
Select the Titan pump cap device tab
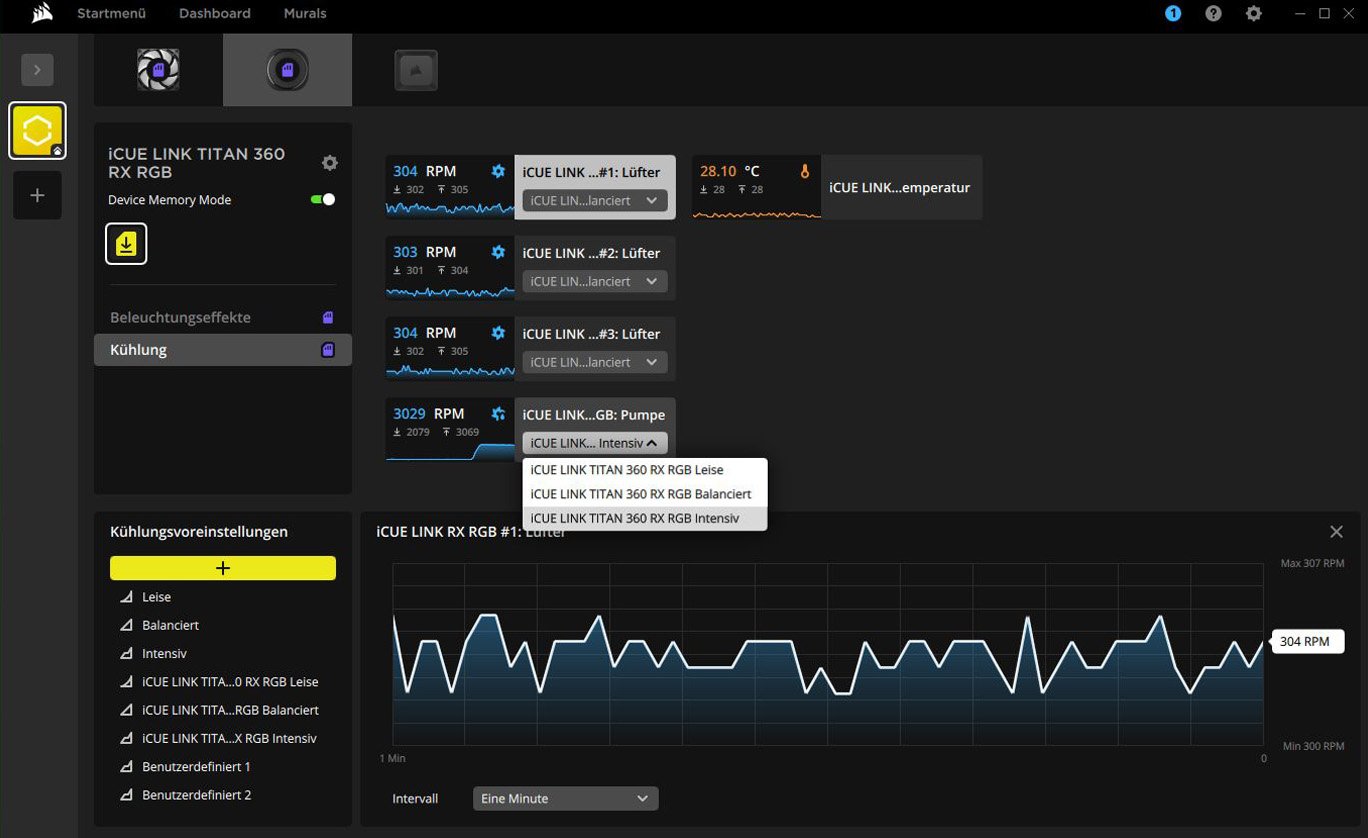[287, 70]
